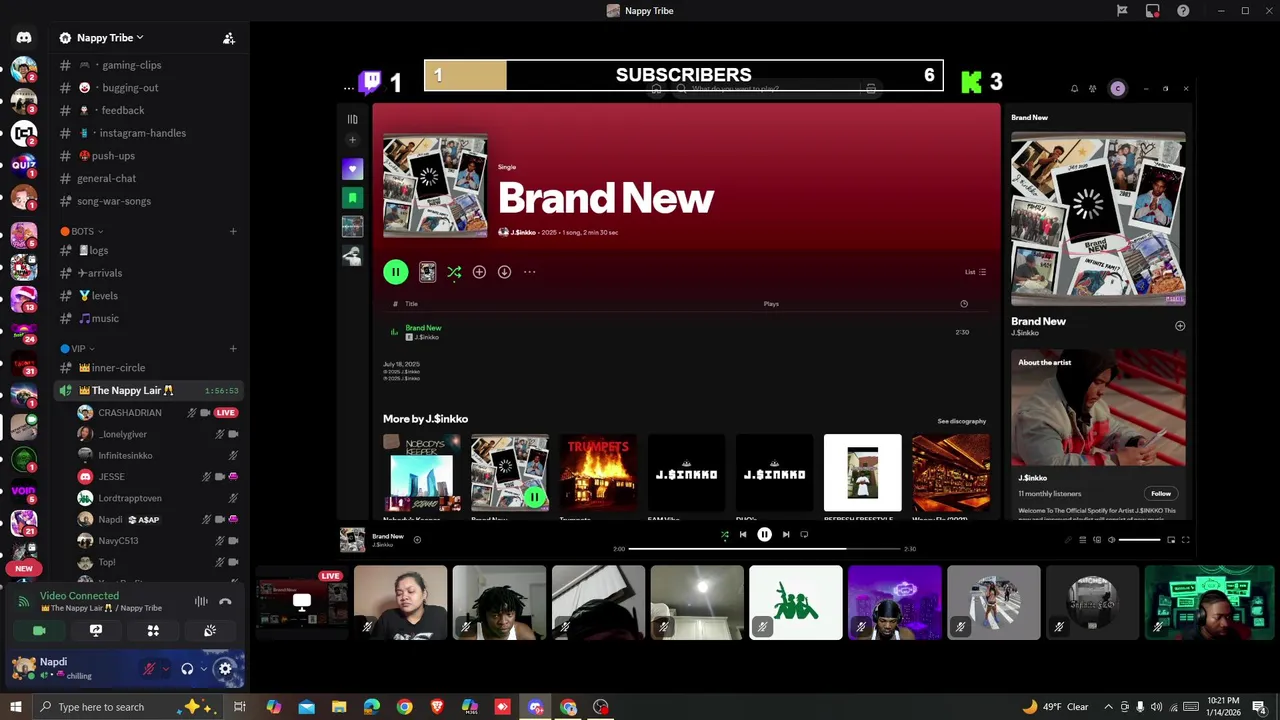Open Spotify profile avatar menu
1280x720 pixels.
click(x=1117, y=89)
